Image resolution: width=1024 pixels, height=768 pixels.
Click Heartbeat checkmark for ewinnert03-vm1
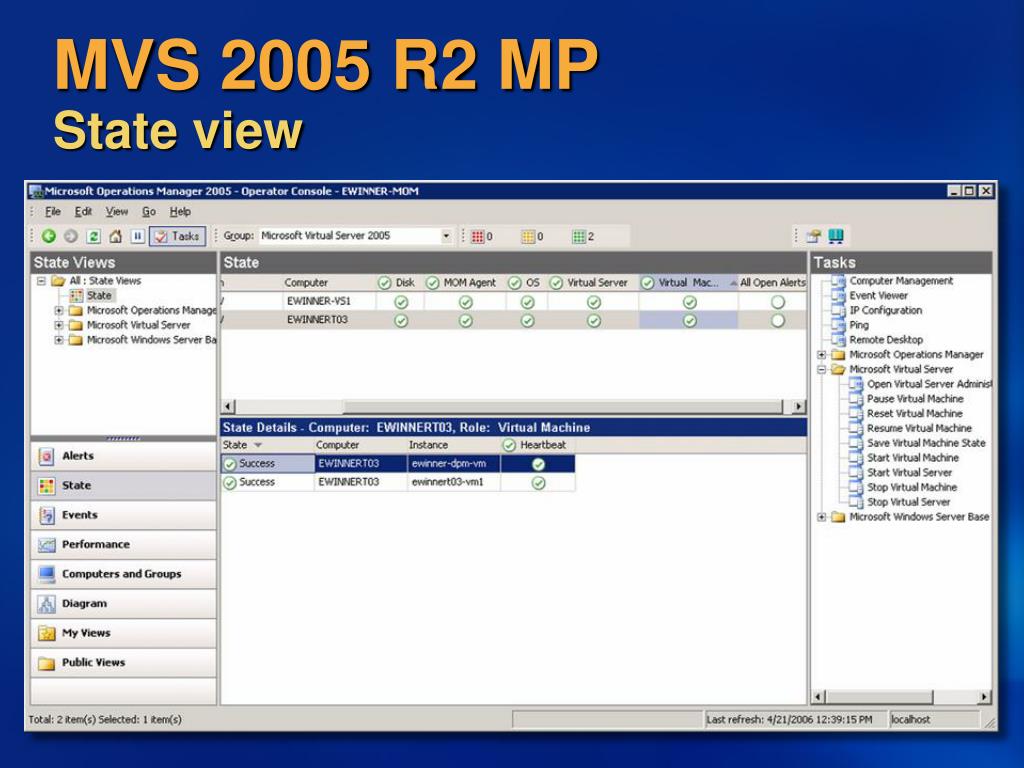pos(538,483)
